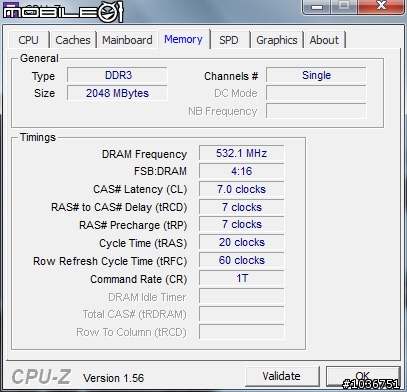The width and height of the screenshot is (407, 392).
Task: Select the Single channels value
Action: 316,75
